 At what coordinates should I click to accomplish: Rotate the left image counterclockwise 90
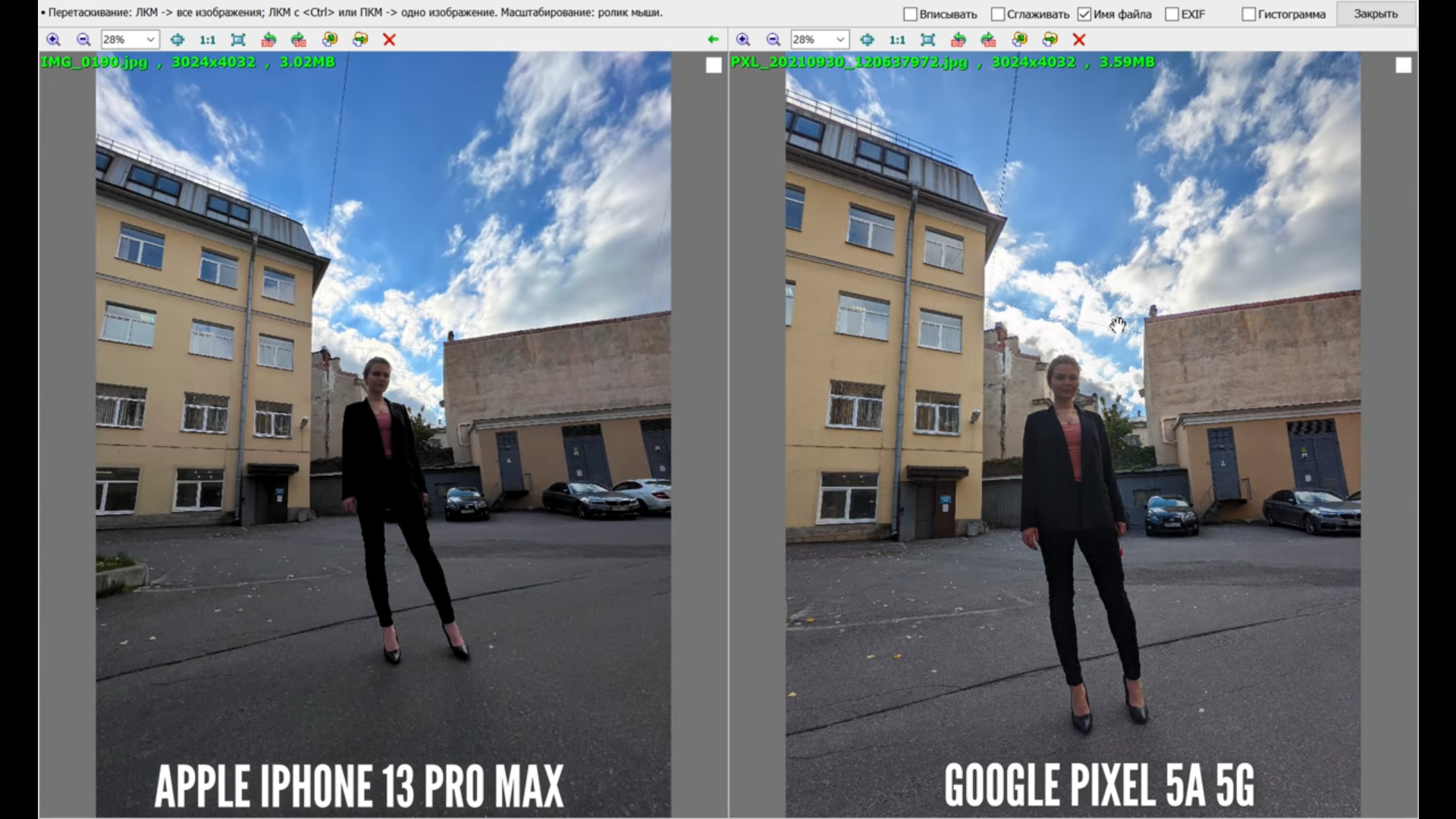tap(268, 39)
